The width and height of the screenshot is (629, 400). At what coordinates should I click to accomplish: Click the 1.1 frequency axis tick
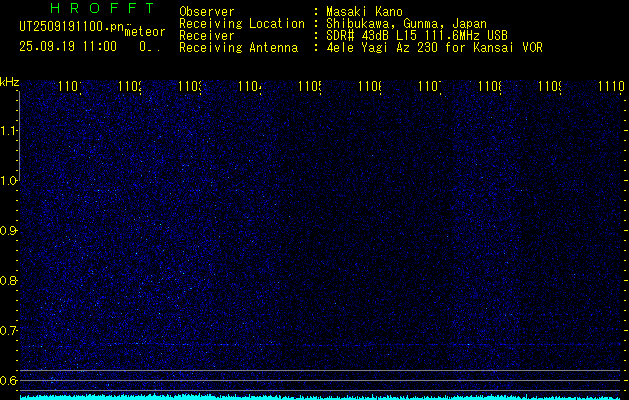(x=9, y=131)
